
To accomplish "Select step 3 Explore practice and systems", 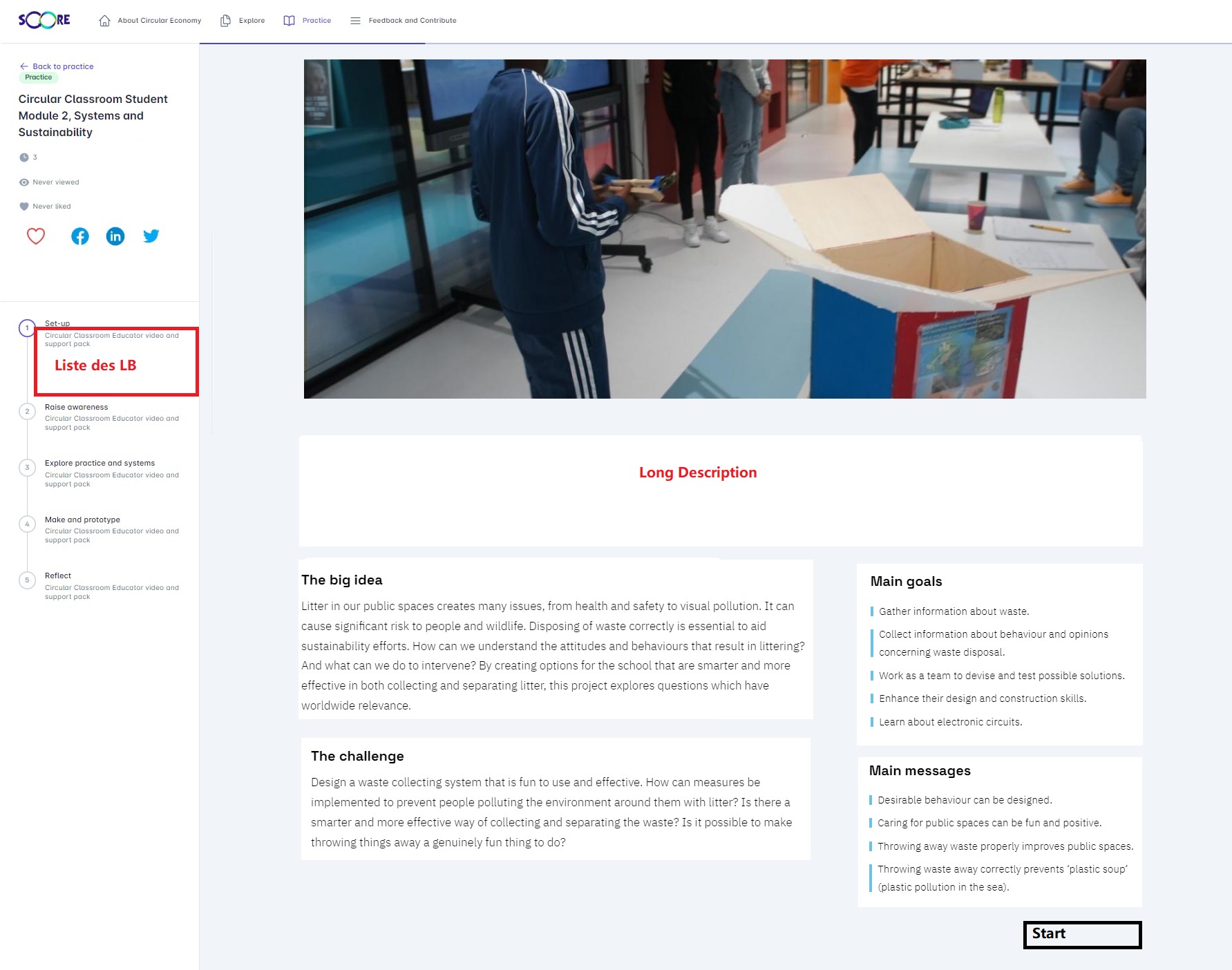I will pos(99,464).
